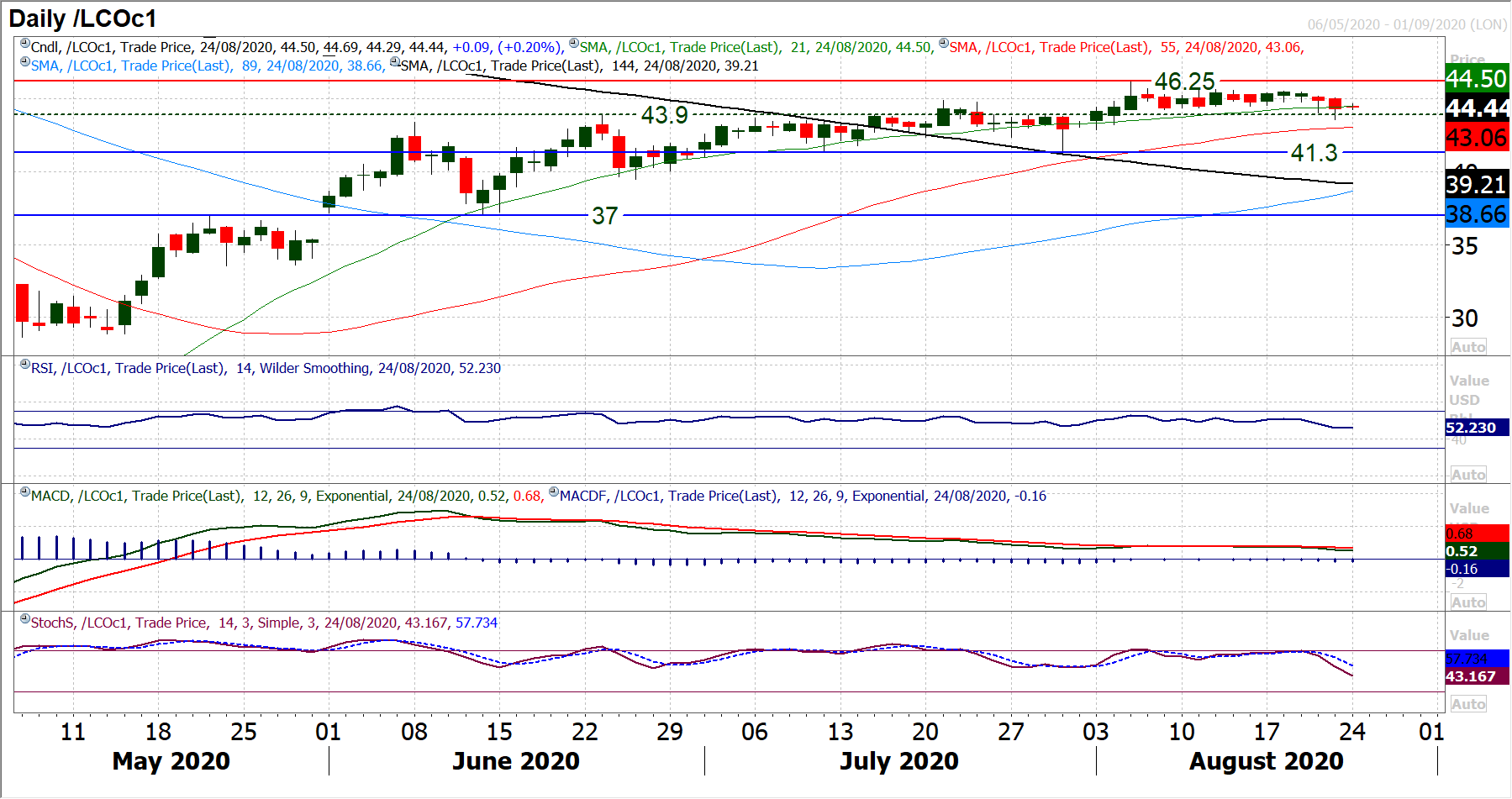Screen dimensions: 1512x799
Task: Click the -0.16 MACDF value tag
Action: [1477, 569]
